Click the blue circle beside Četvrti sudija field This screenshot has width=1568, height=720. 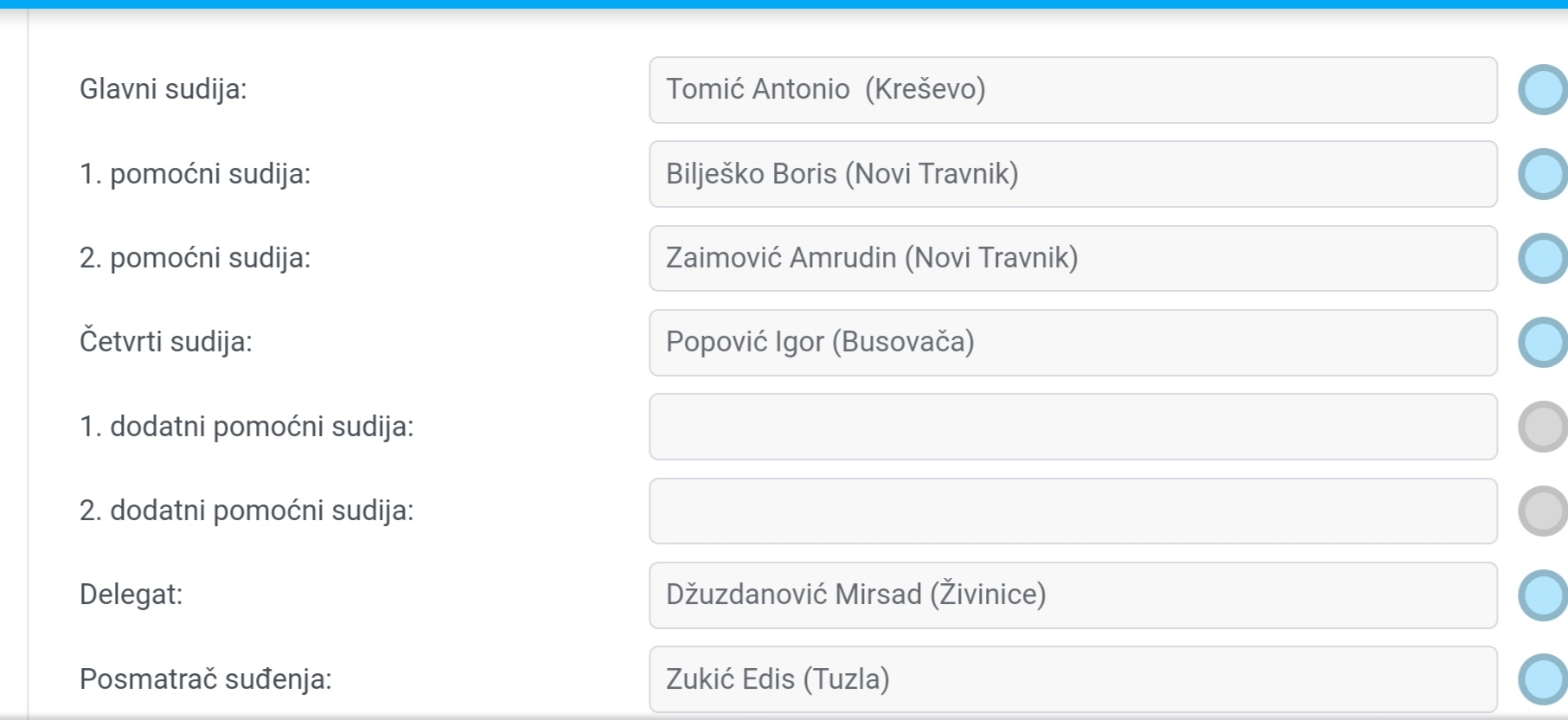tap(1543, 342)
